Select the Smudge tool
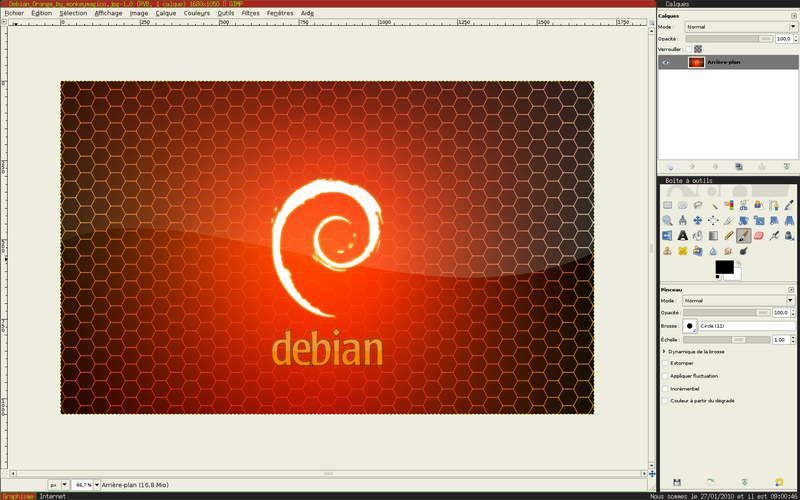 729,251
